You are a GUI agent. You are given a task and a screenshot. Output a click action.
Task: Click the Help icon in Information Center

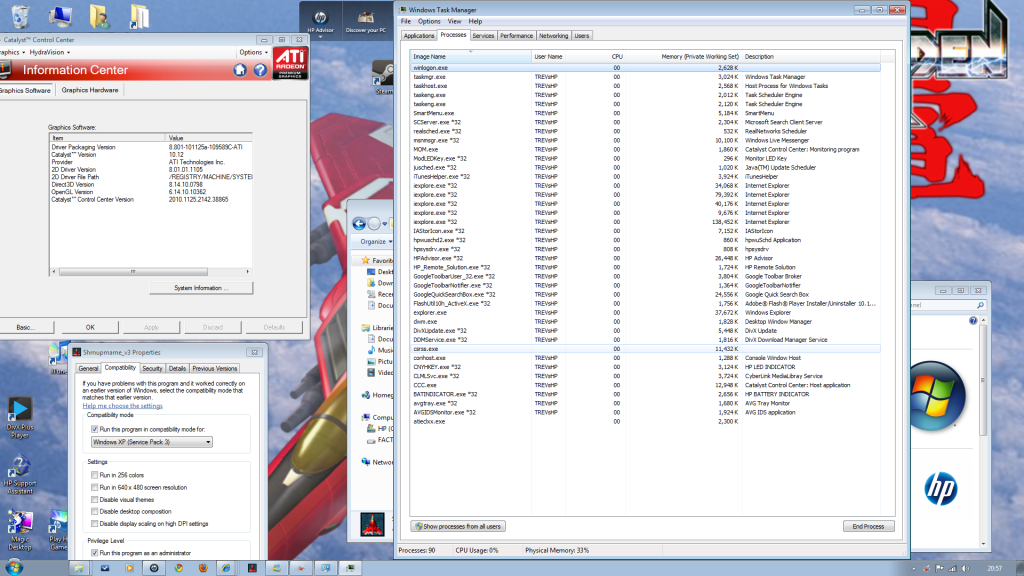coord(261,70)
